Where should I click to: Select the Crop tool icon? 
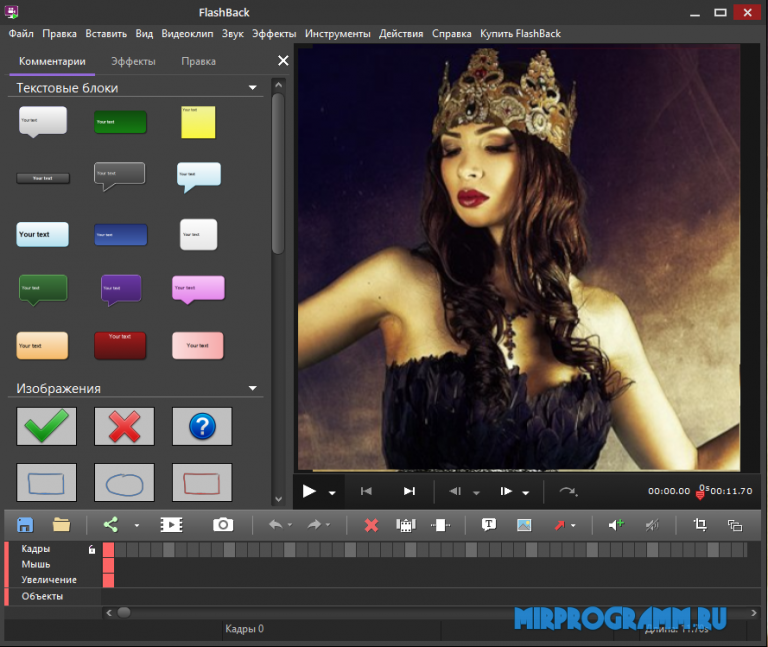700,524
